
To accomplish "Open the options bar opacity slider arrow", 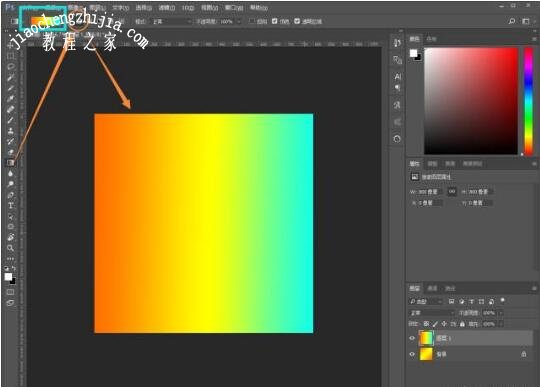I will (x=238, y=21).
